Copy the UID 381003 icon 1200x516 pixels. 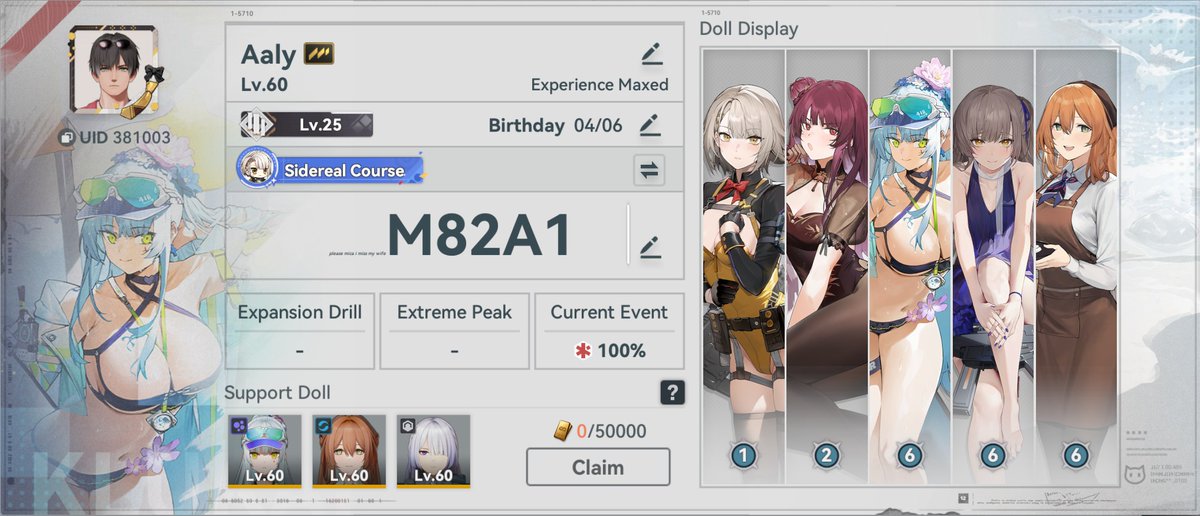point(66,138)
